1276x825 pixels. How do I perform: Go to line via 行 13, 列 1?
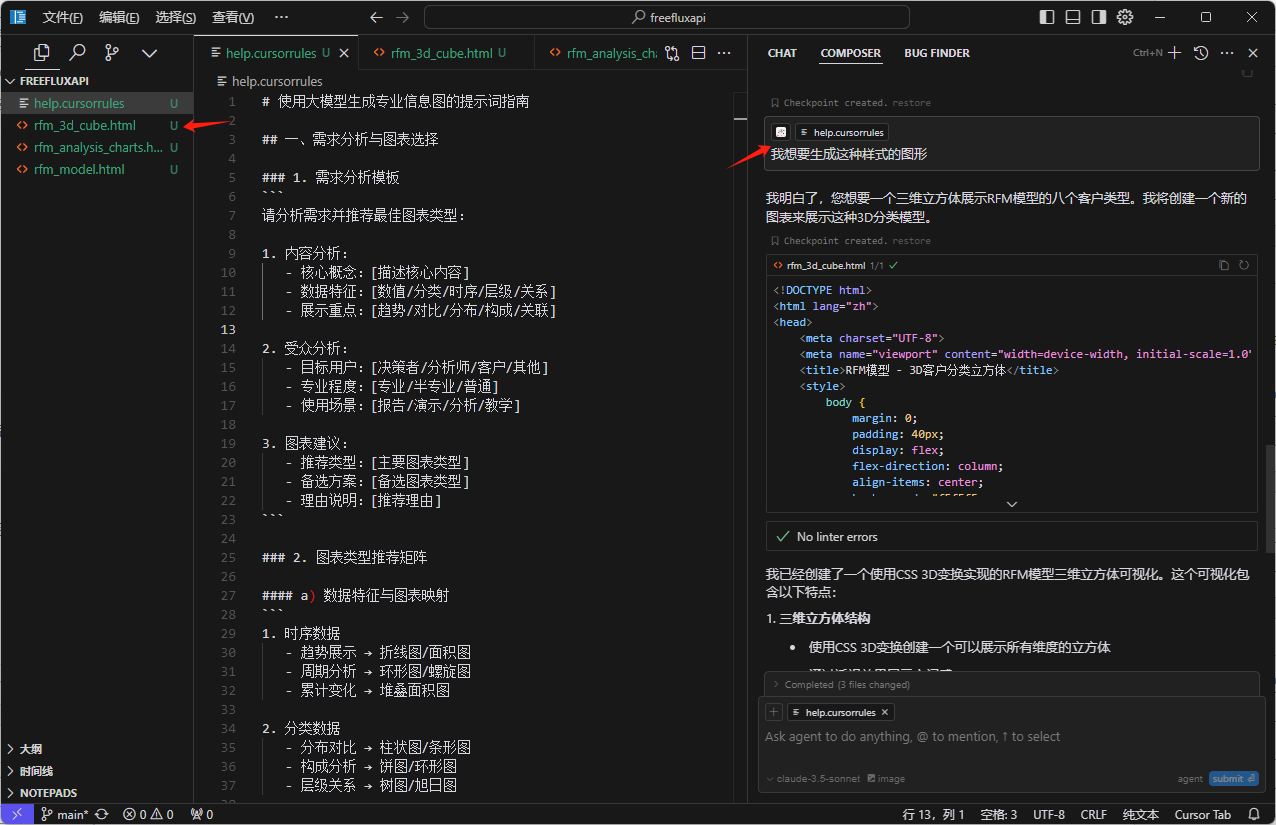click(934, 814)
